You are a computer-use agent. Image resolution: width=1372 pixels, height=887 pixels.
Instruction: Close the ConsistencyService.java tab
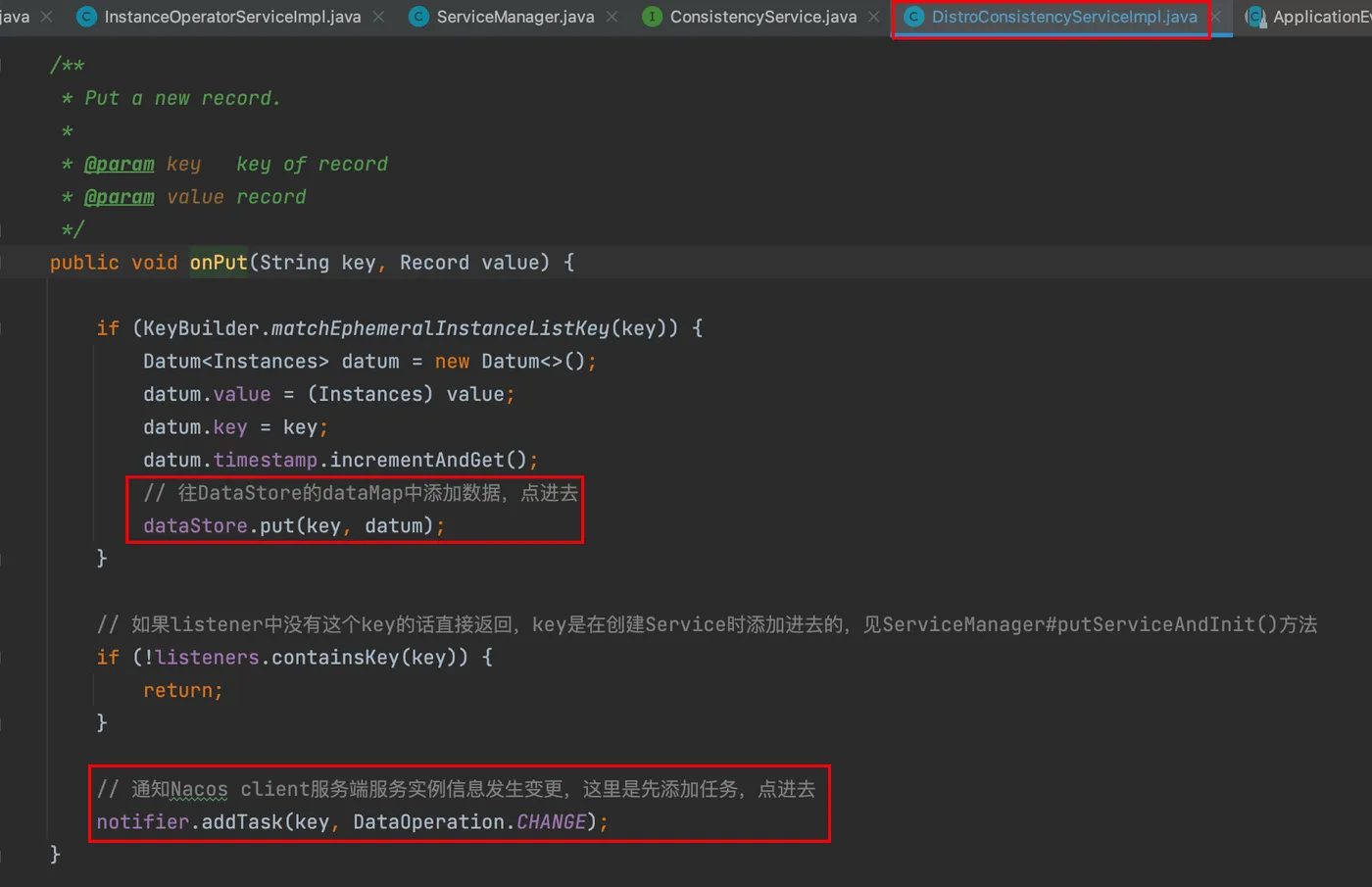point(874,17)
